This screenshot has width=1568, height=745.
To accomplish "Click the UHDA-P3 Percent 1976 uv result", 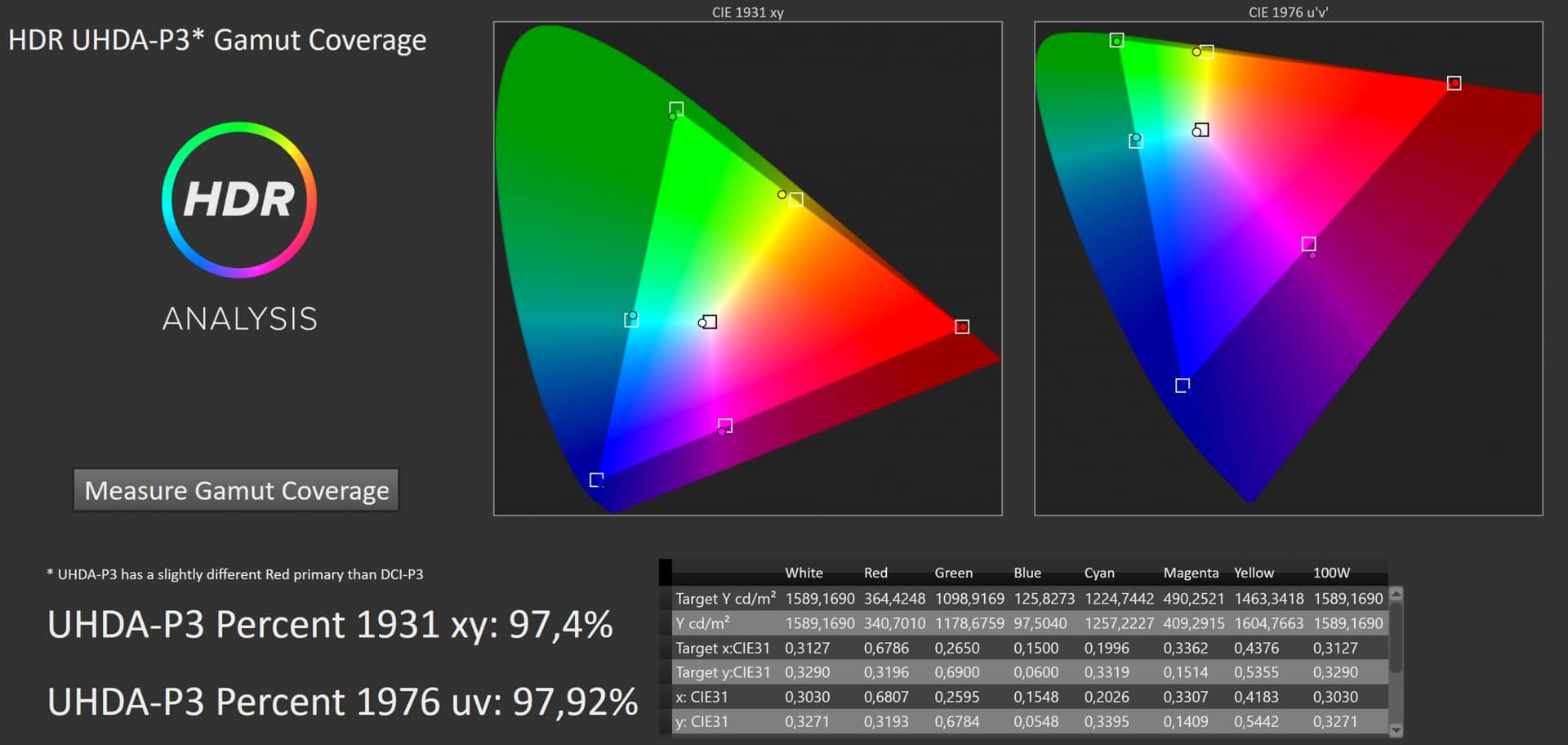I will [x=343, y=702].
